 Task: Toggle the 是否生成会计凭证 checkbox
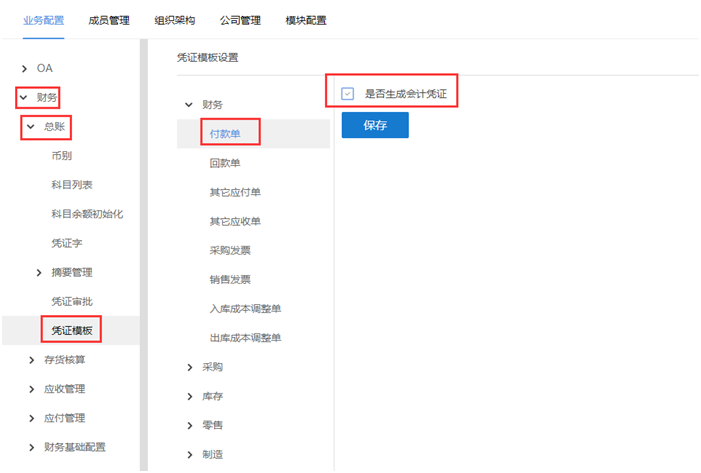[x=347, y=94]
